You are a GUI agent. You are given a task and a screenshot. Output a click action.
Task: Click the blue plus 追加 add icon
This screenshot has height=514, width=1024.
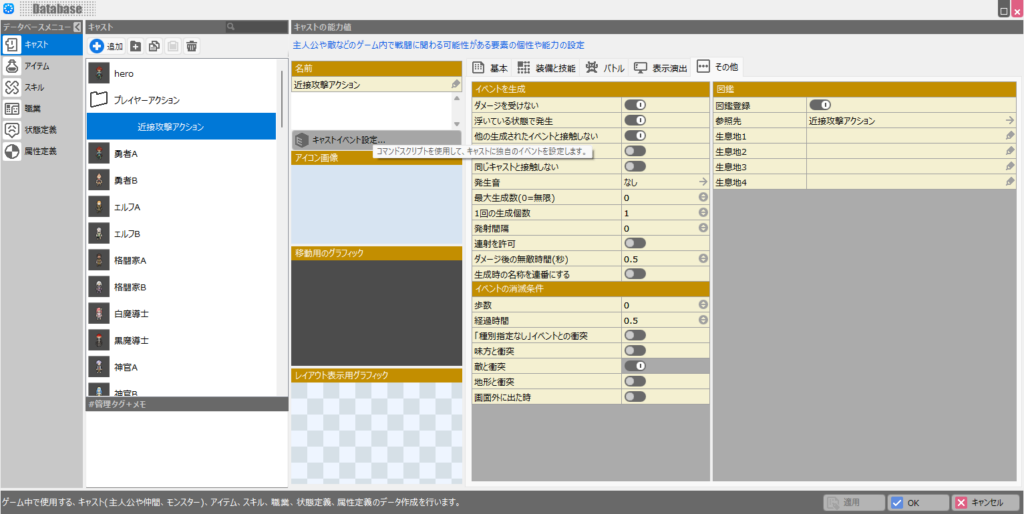click(97, 46)
